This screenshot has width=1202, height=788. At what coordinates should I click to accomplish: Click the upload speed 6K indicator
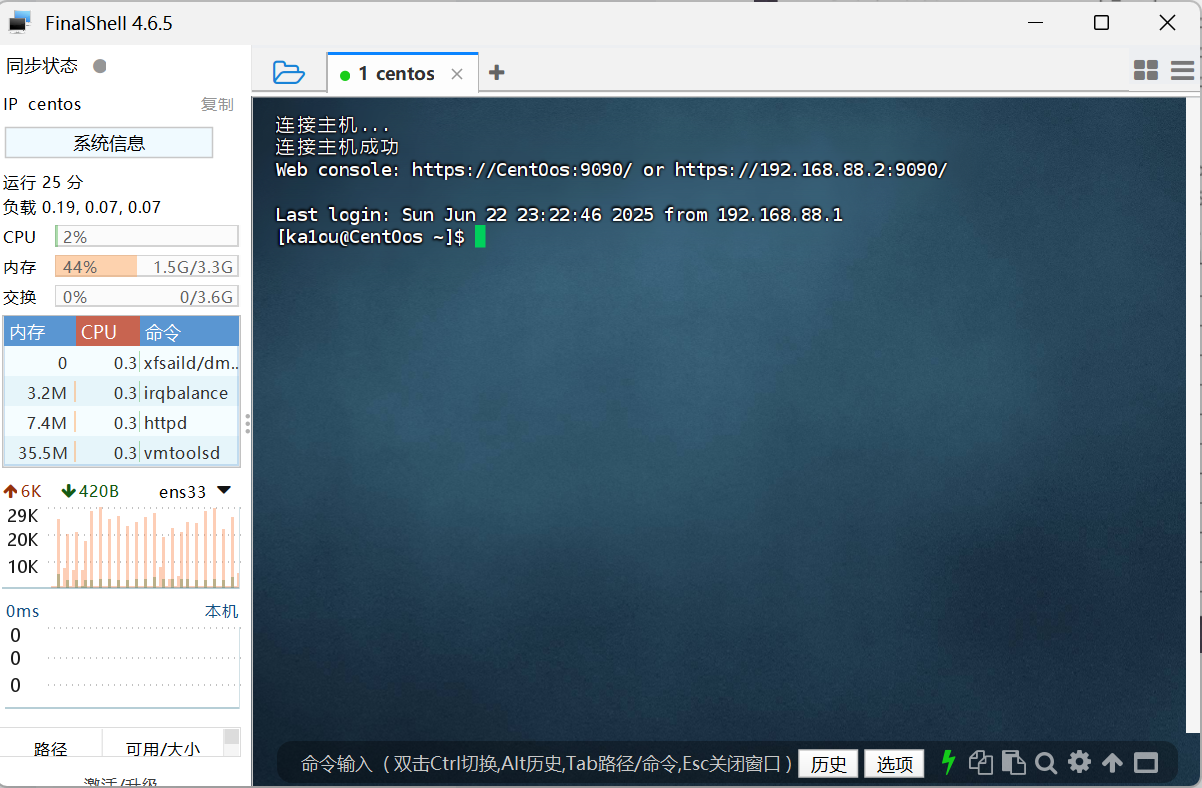[x=23, y=491]
